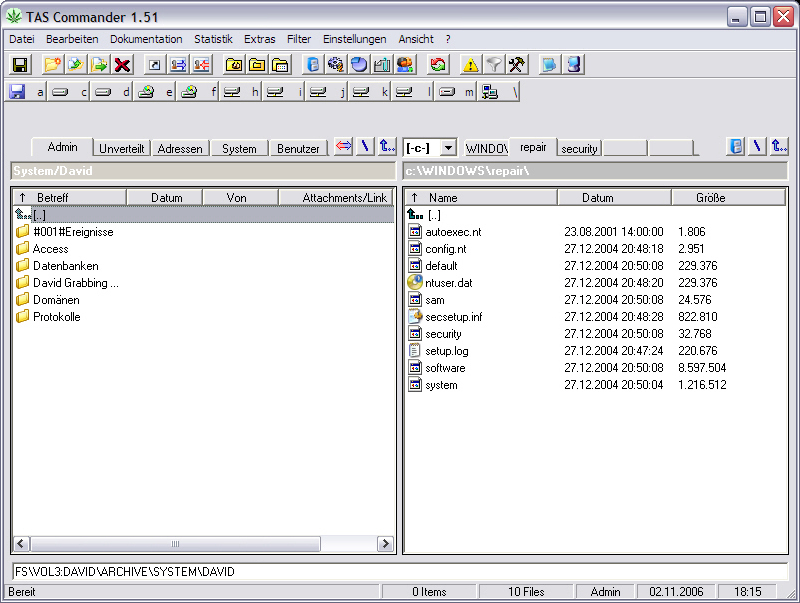Switch to the System tab

pos(239,148)
